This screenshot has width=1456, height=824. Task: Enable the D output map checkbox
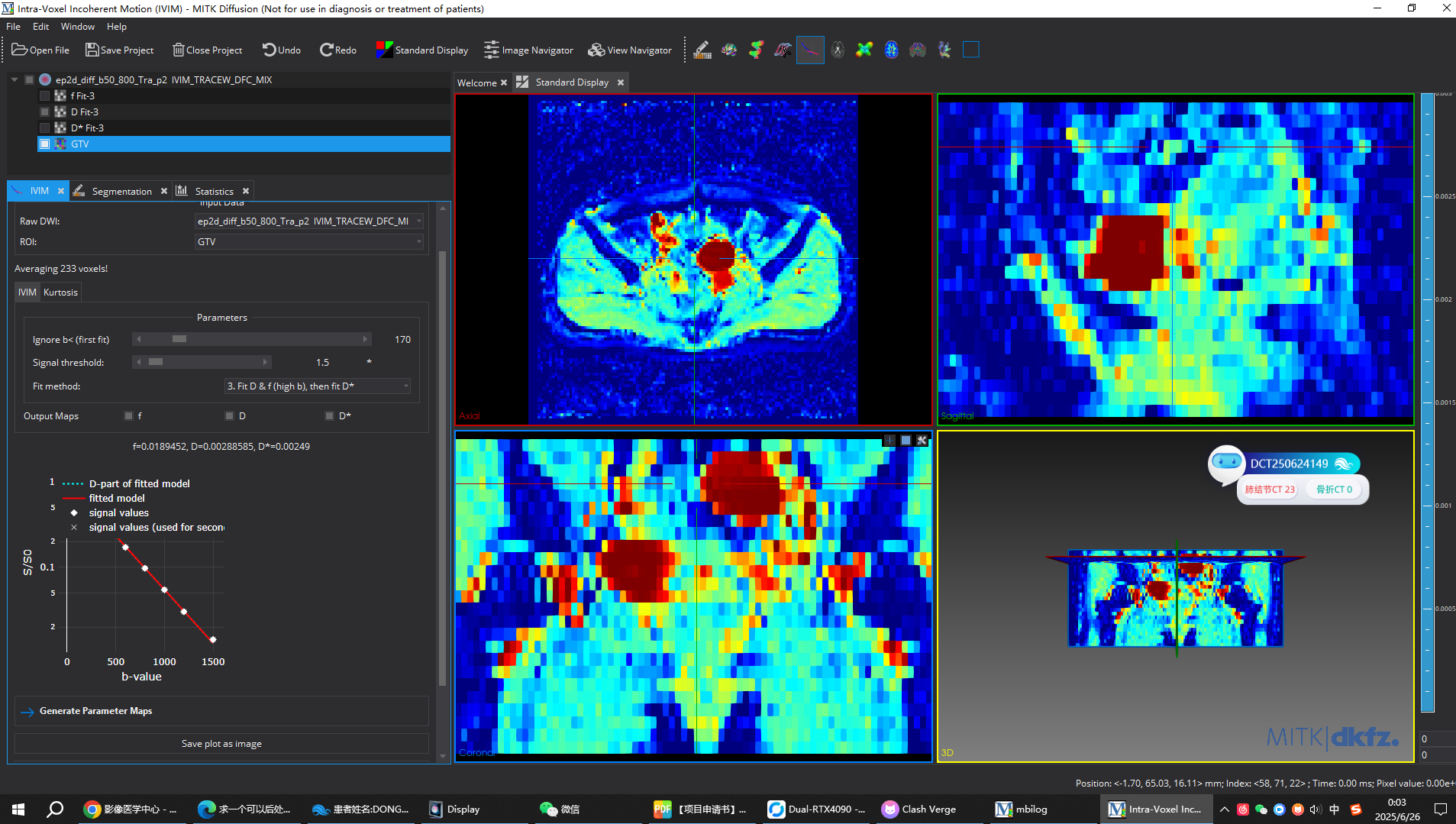click(229, 416)
